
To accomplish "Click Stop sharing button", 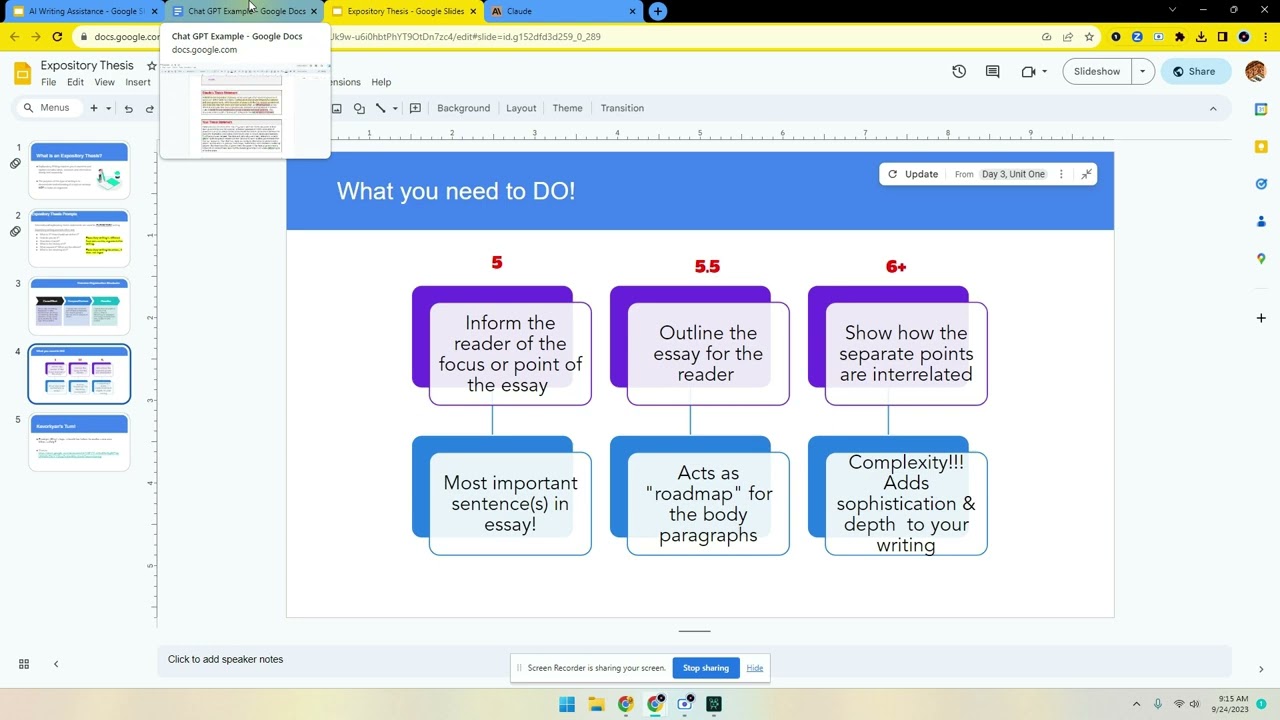I will click(x=706, y=668).
